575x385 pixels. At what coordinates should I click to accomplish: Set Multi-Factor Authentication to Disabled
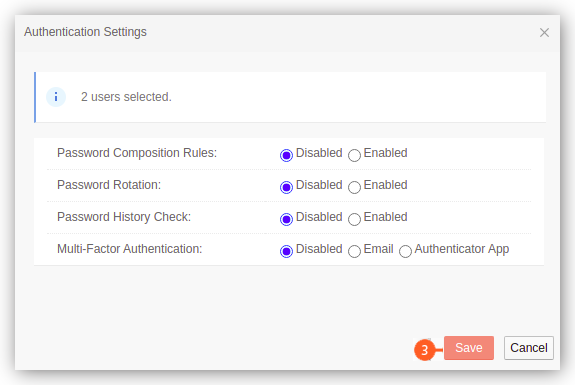(286, 251)
